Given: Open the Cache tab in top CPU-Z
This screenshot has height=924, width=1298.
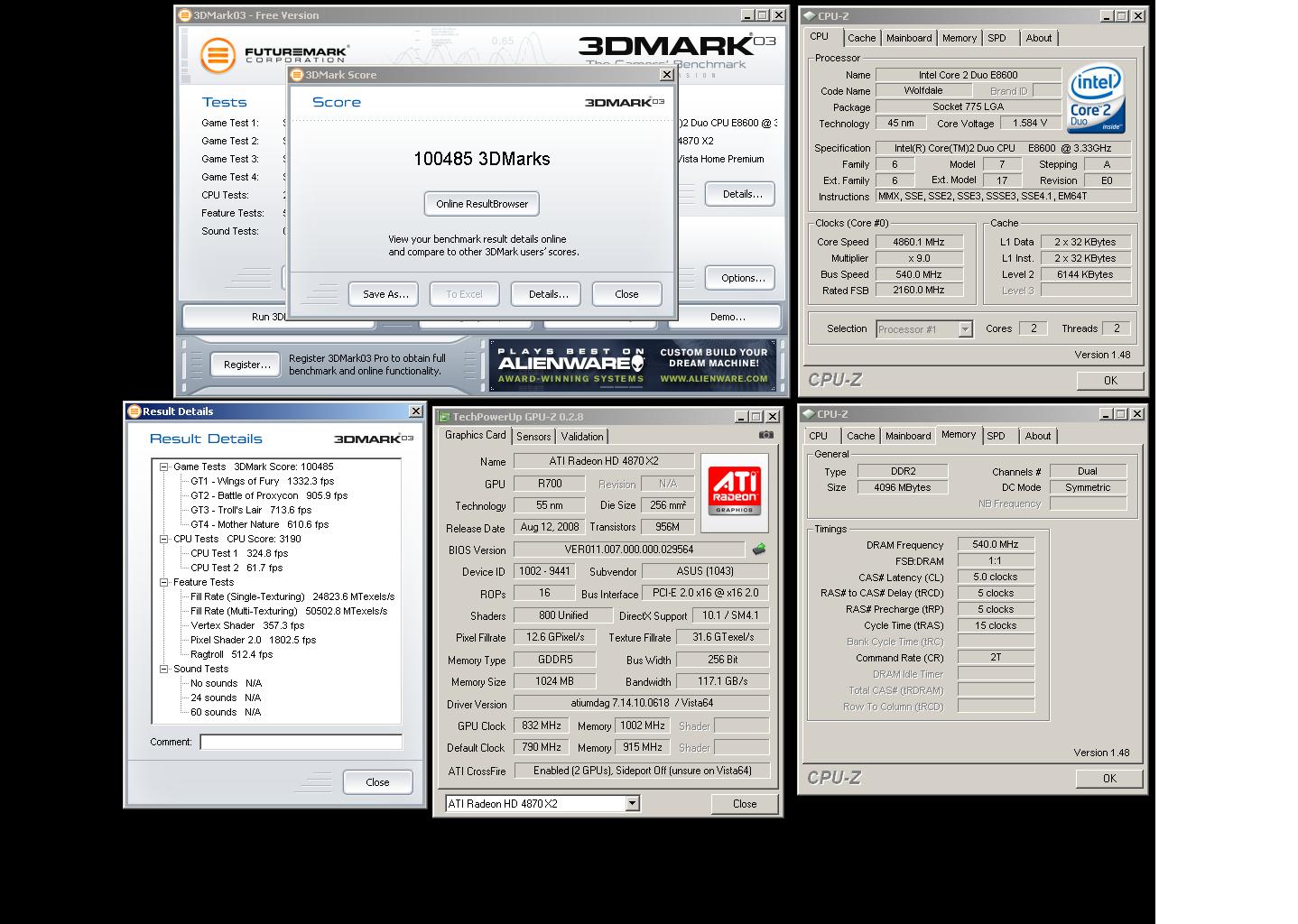Looking at the screenshot, I should 861,38.
